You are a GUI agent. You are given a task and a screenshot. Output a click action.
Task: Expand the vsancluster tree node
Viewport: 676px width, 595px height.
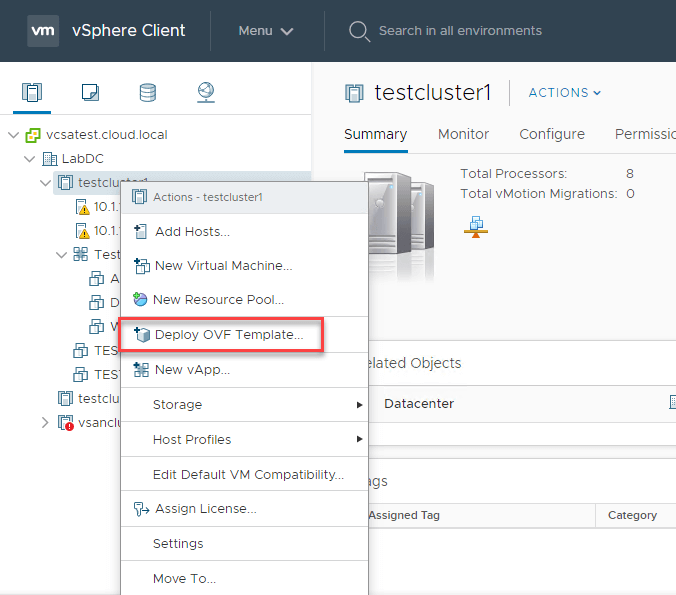point(45,423)
